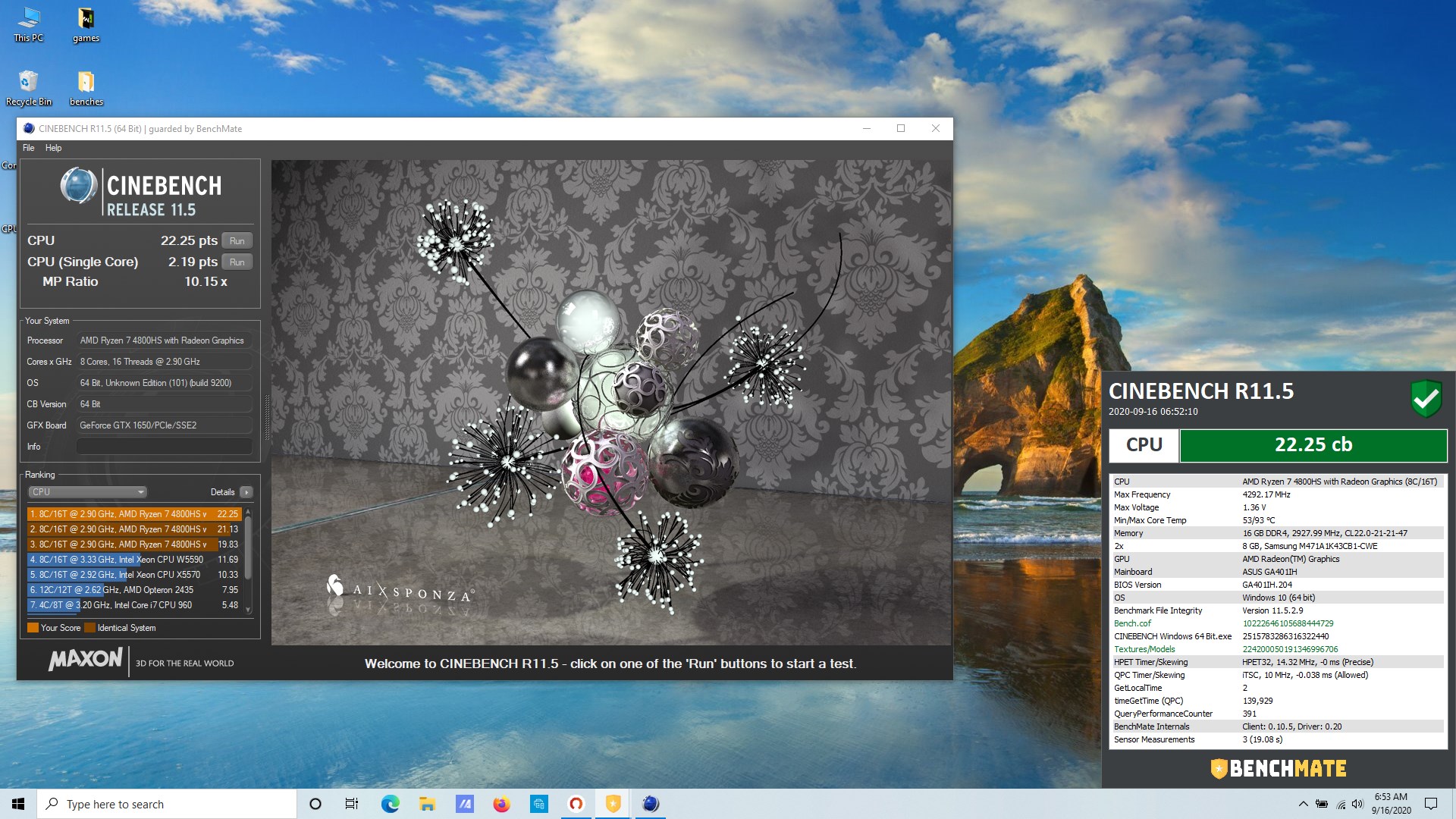Click the taskbar search box
The width and height of the screenshot is (1456, 819).
[167, 804]
